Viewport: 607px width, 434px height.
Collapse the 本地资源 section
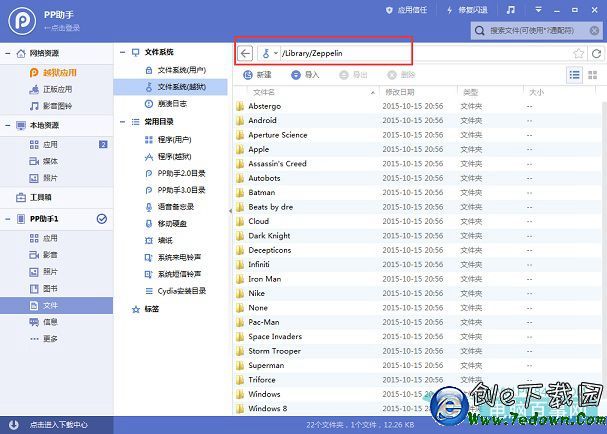8,125
